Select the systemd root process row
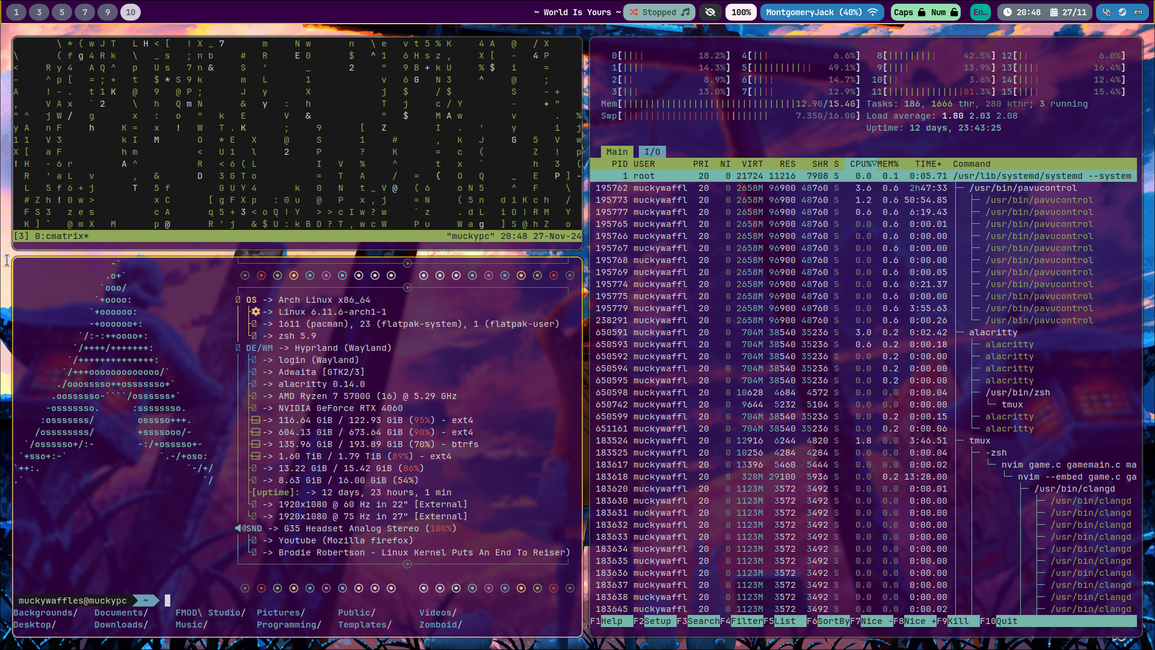 [x=863, y=176]
